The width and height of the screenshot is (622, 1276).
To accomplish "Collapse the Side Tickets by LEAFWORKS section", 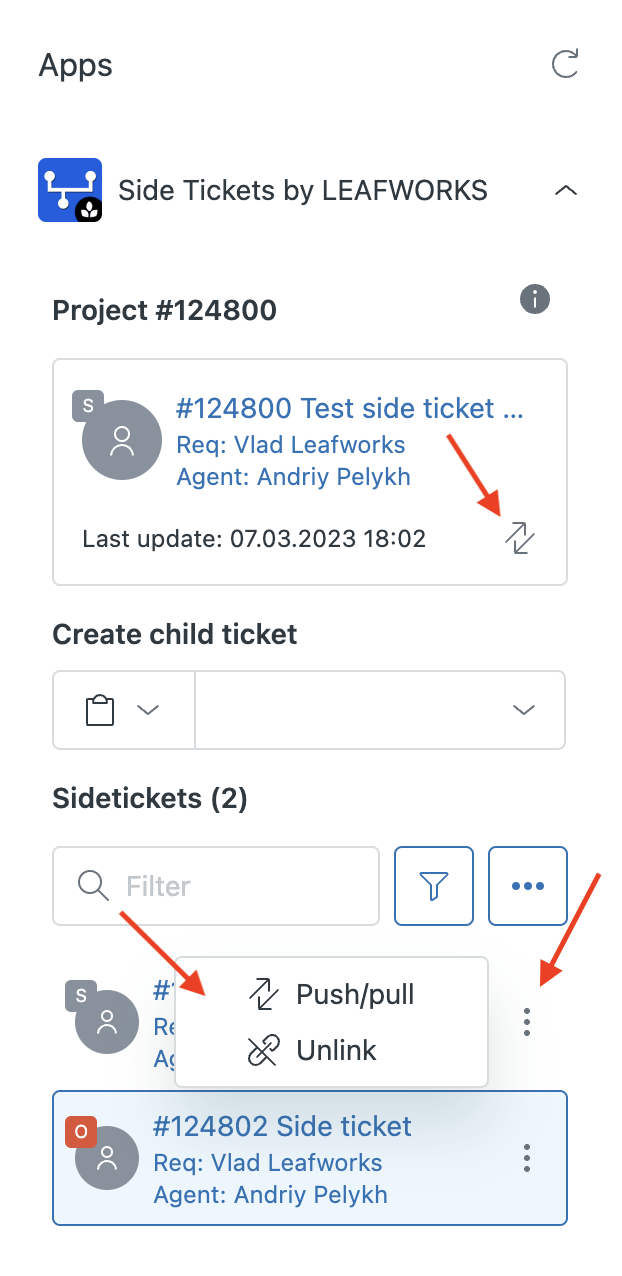I will coord(565,190).
